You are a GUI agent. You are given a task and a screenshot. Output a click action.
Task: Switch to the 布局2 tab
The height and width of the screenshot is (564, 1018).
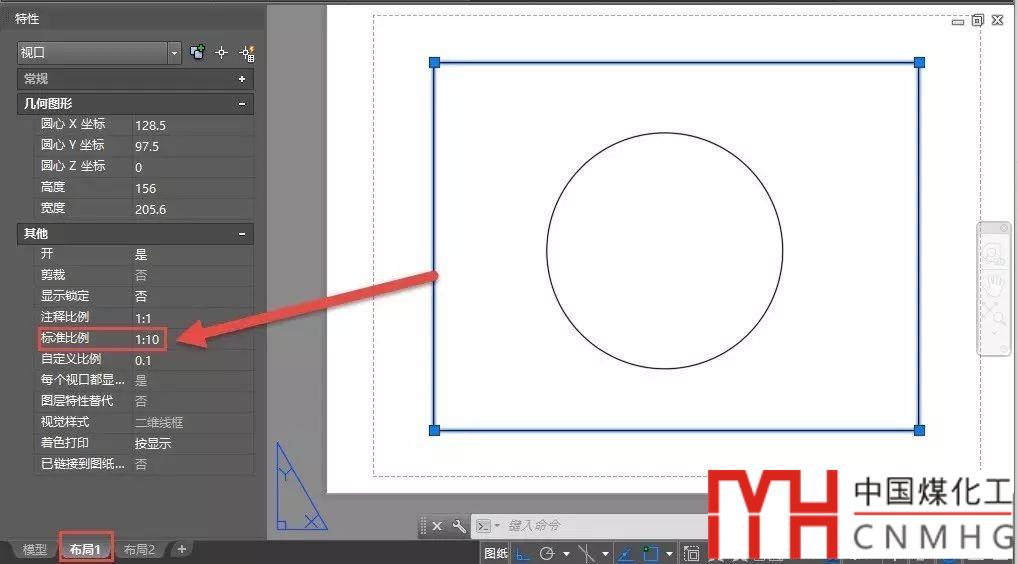point(139,550)
